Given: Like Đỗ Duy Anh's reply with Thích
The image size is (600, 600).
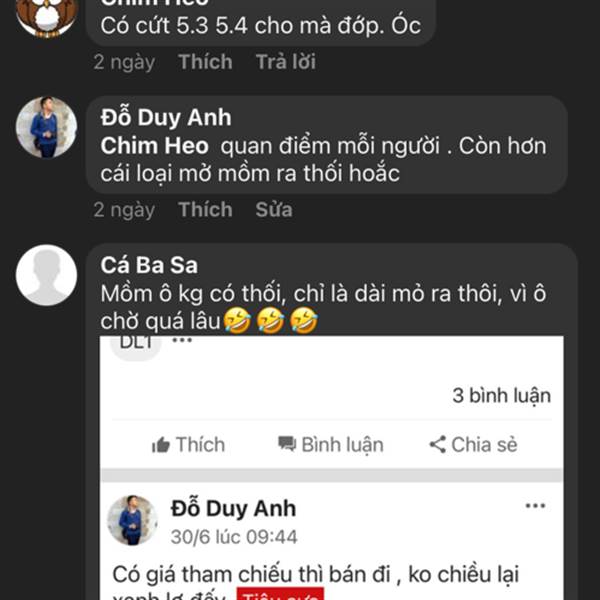Looking at the screenshot, I should pos(205,209).
